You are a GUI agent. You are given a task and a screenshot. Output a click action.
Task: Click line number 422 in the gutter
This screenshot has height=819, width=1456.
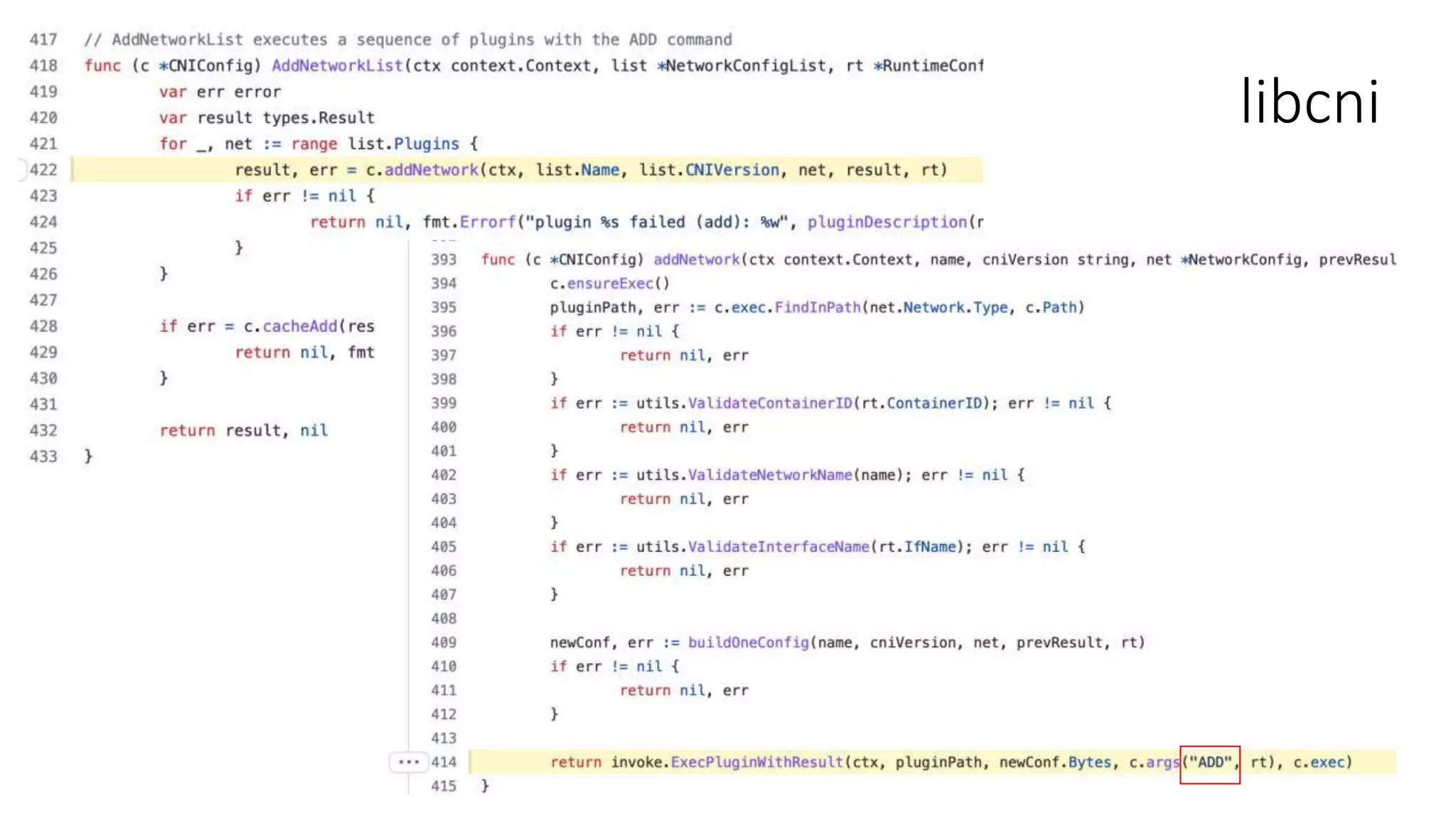click(43, 170)
